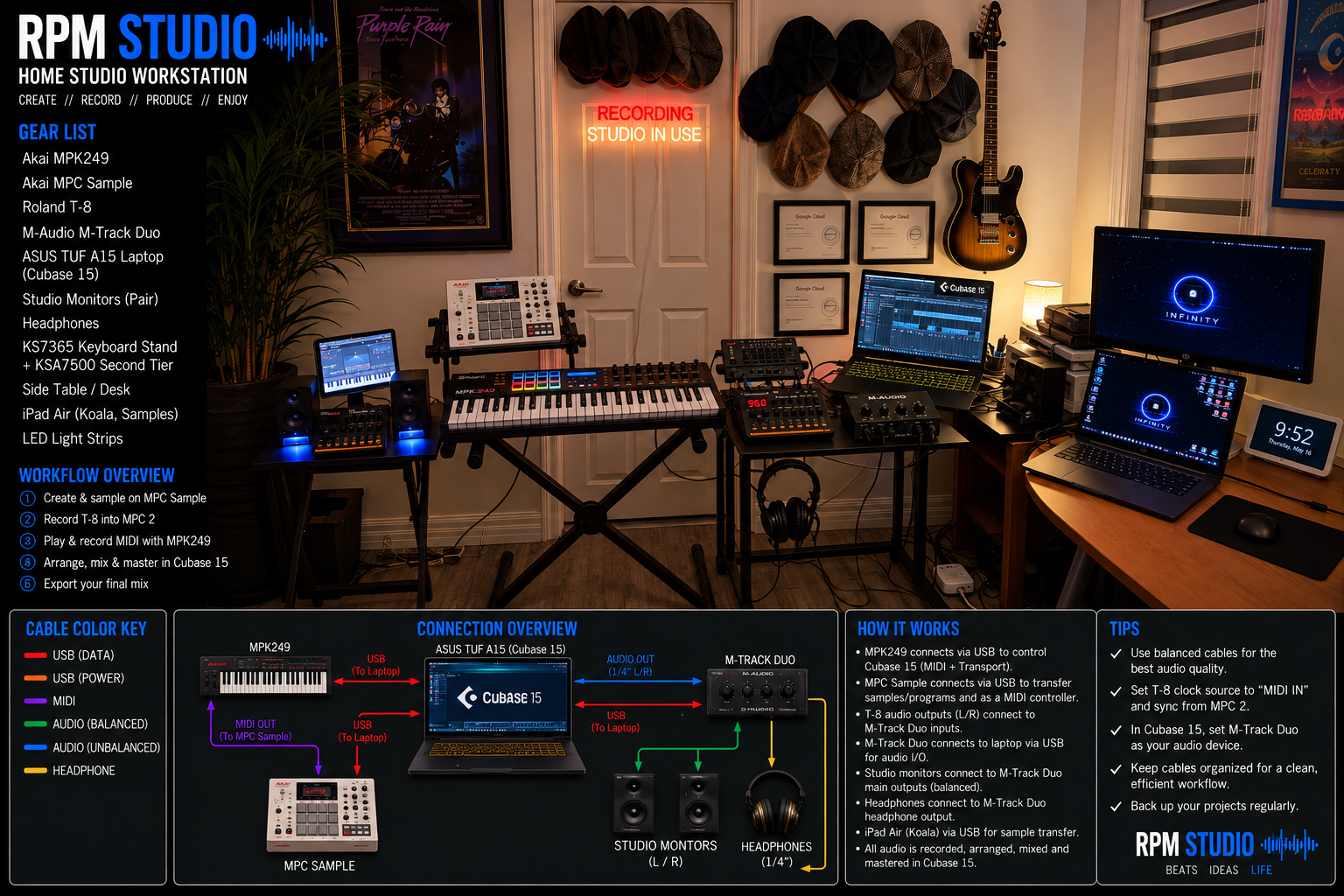Click the blue AUDIO (UNBALANCED) color swatch
The image size is (1344, 896).
(x=35, y=747)
